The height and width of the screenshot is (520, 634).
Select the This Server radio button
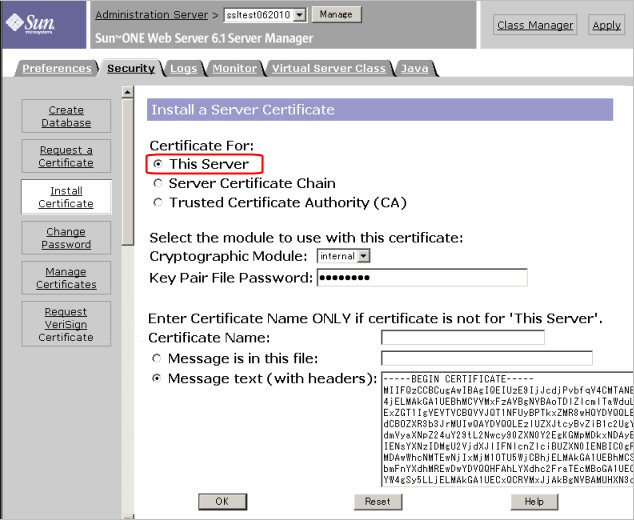(x=158, y=164)
